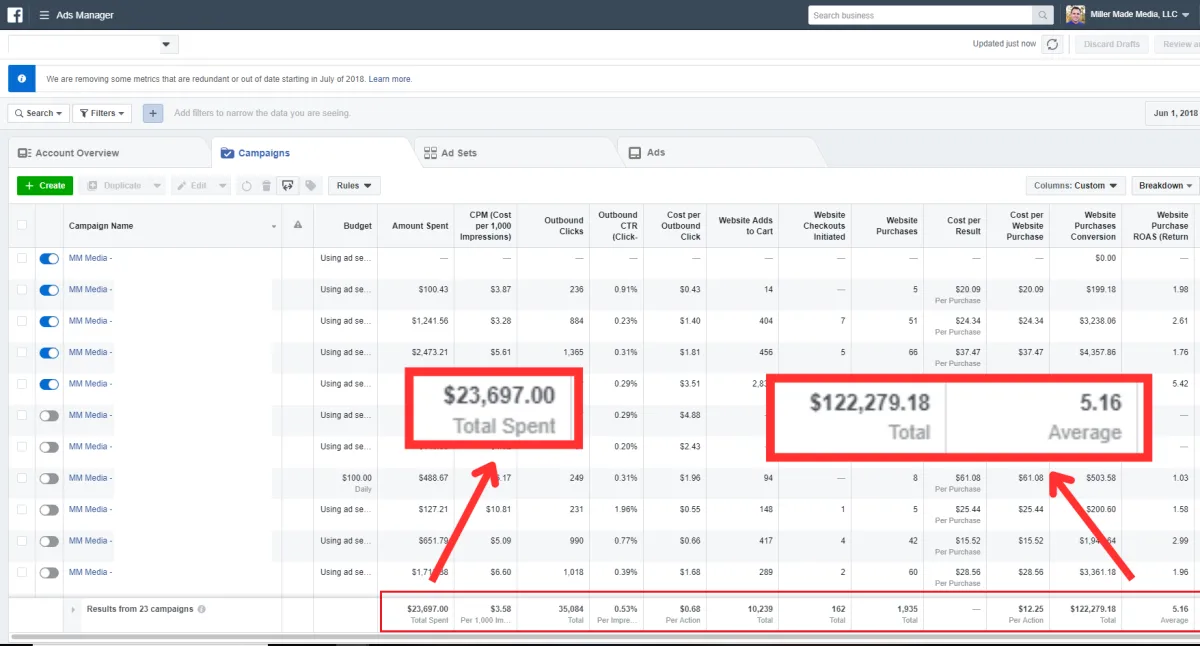
Task: Click the green Create button
Action: (x=45, y=186)
